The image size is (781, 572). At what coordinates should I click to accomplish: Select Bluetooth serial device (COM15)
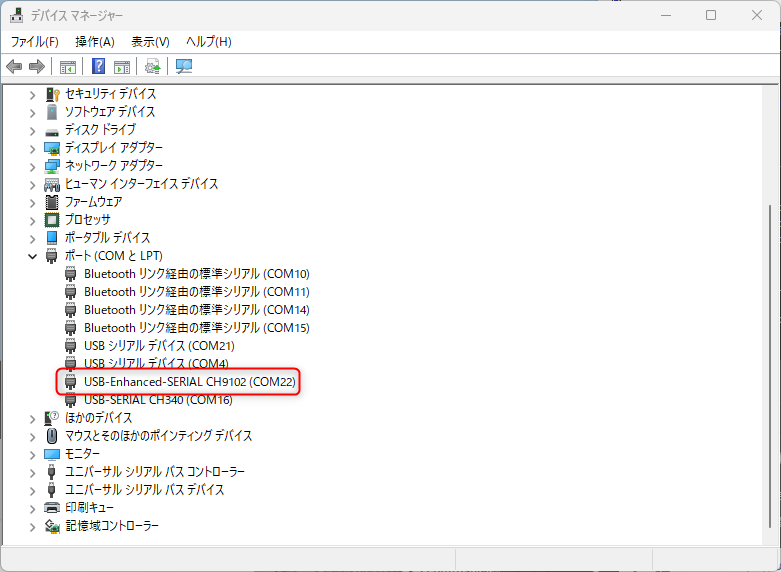(x=197, y=327)
